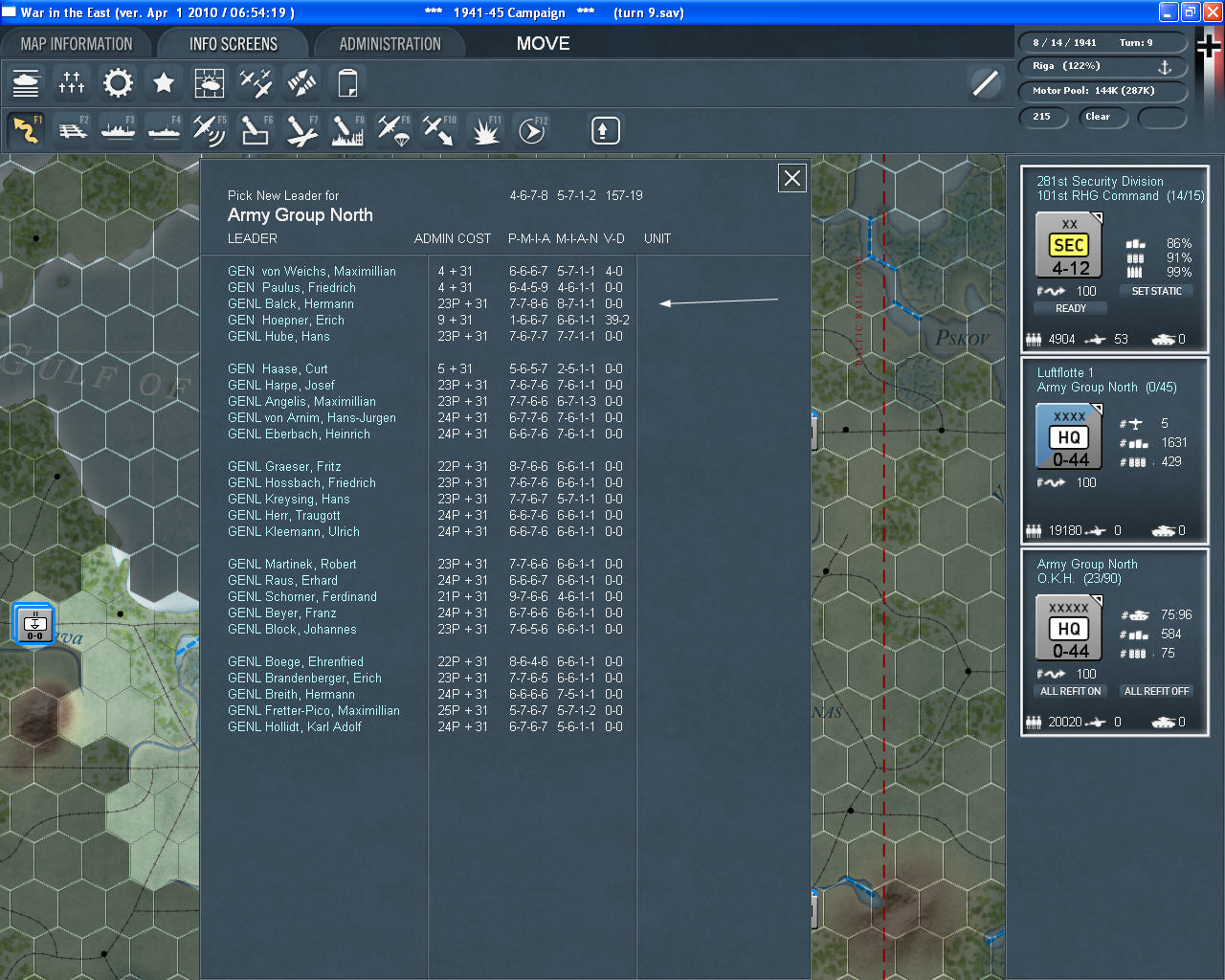Select the F1 Move mode icon
The image size is (1225, 980).
[x=26, y=129]
